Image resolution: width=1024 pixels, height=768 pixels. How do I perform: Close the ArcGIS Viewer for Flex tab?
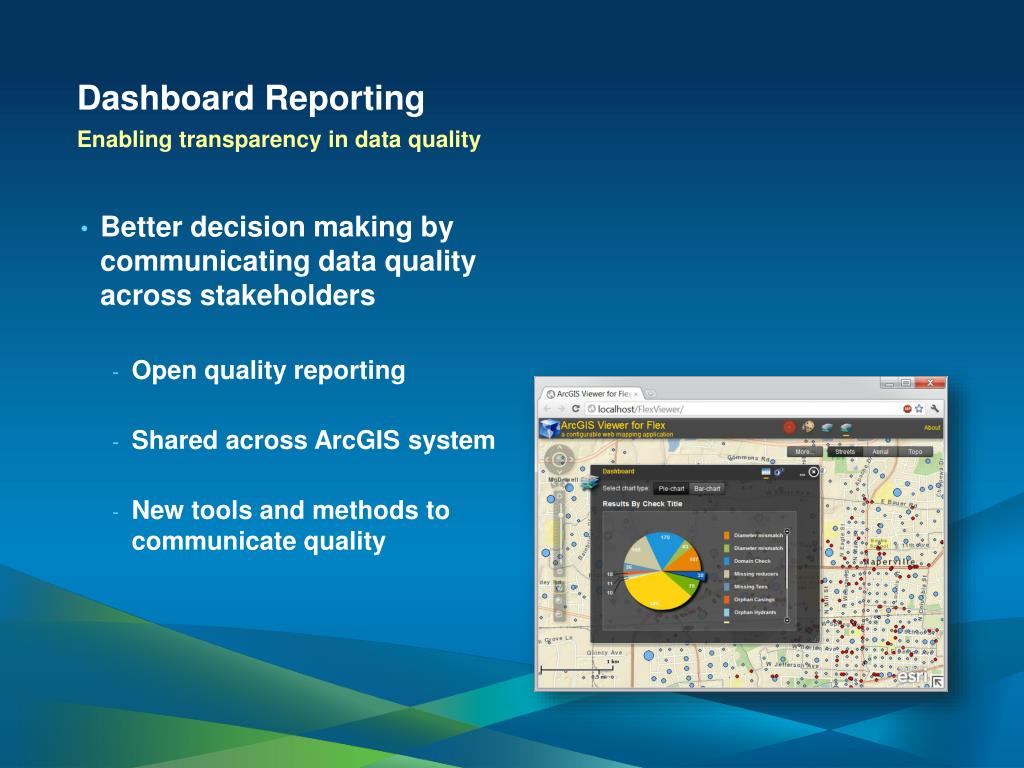click(x=636, y=394)
